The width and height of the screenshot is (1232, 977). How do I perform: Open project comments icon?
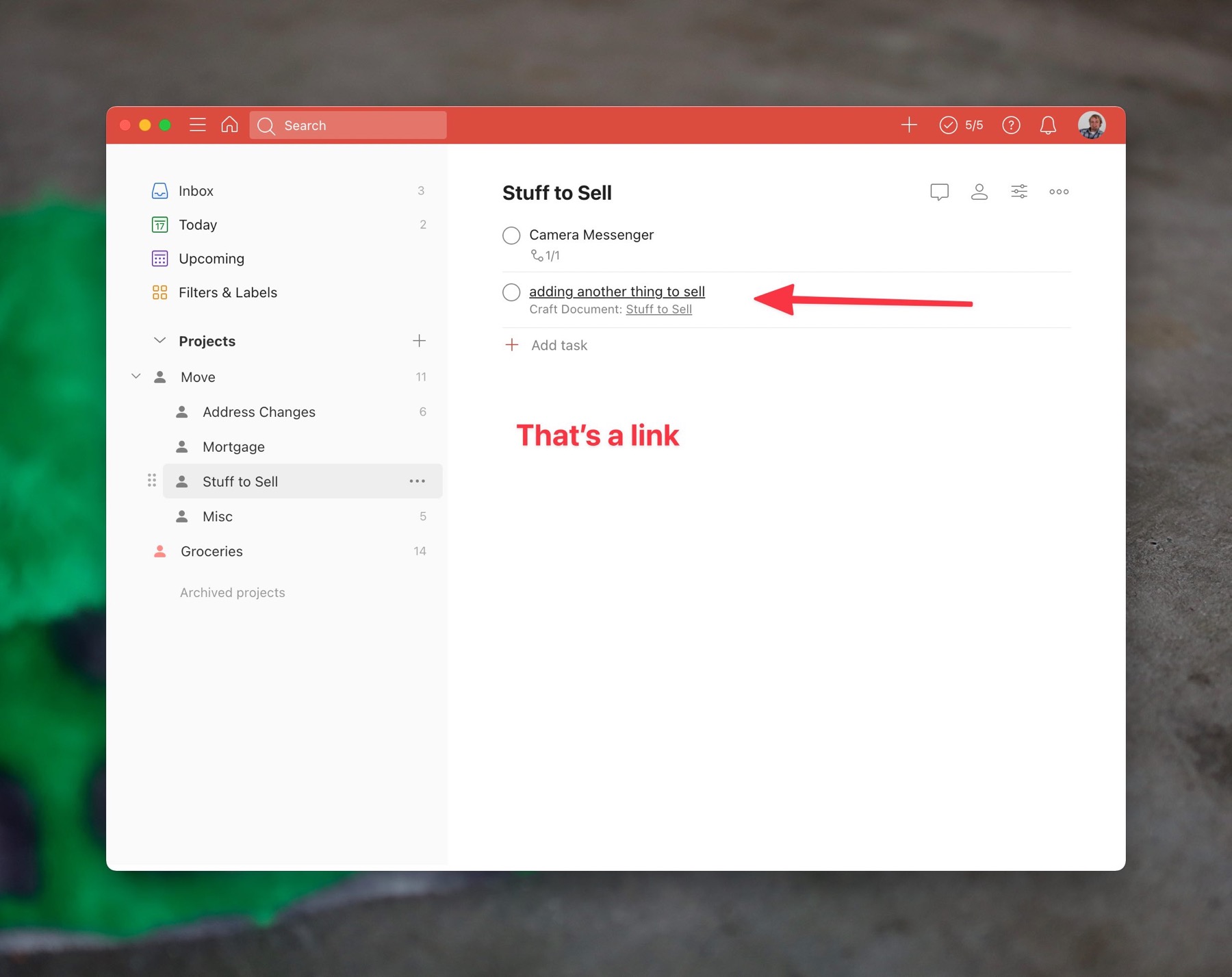[x=939, y=192]
